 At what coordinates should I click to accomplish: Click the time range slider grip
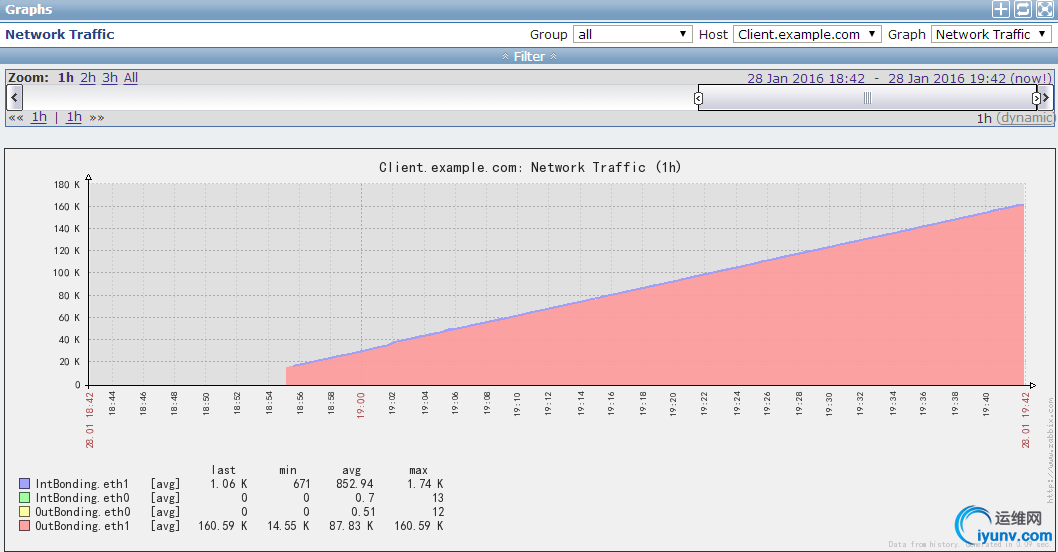pyautogui.click(x=868, y=99)
